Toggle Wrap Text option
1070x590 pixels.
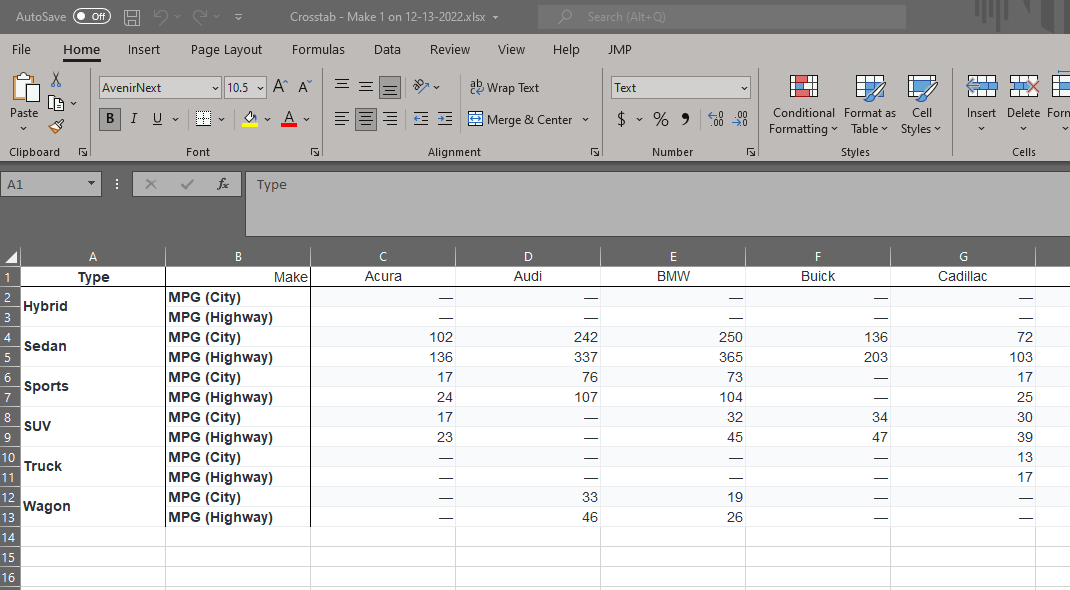pyautogui.click(x=504, y=88)
